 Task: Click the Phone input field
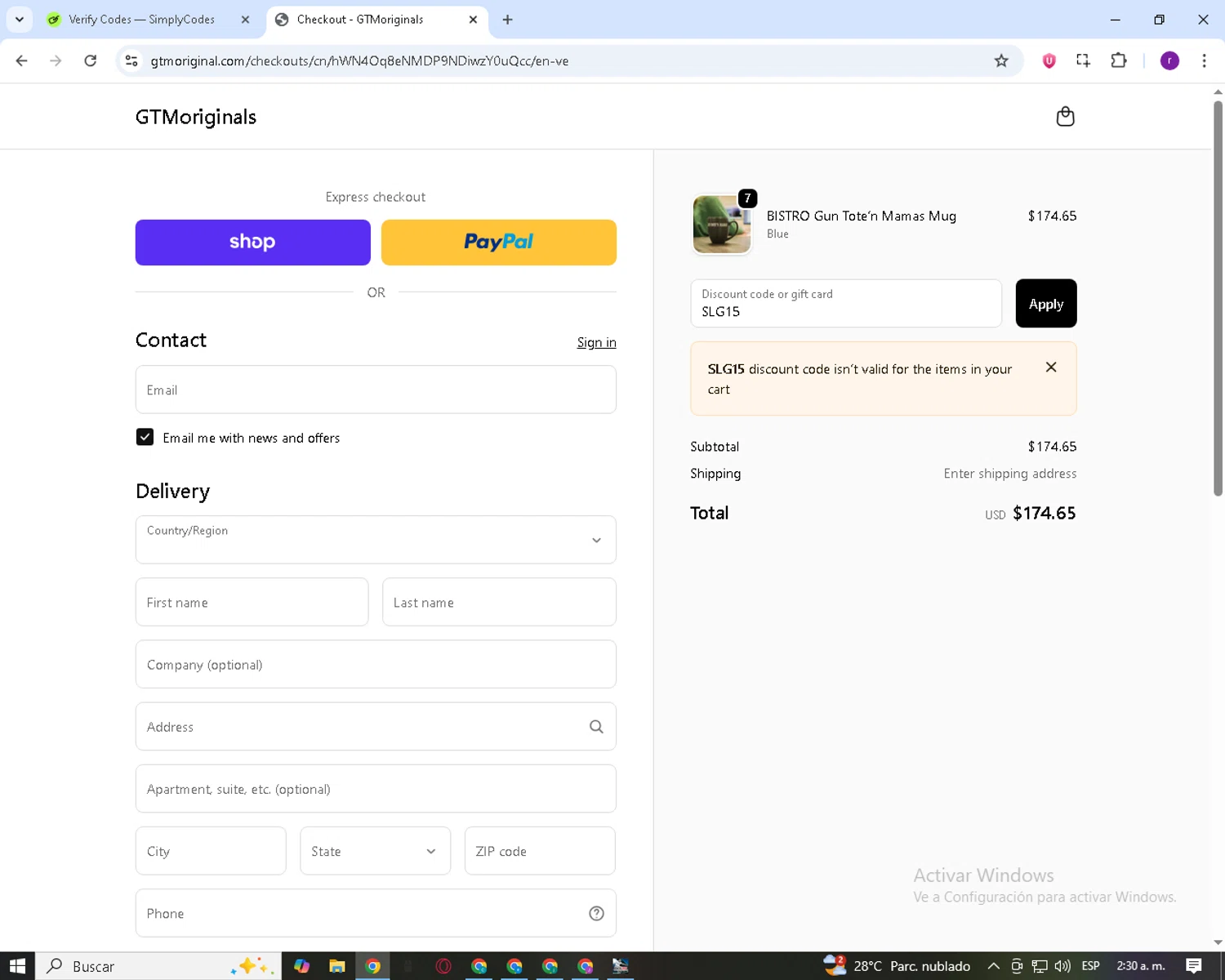click(x=376, y=913)
